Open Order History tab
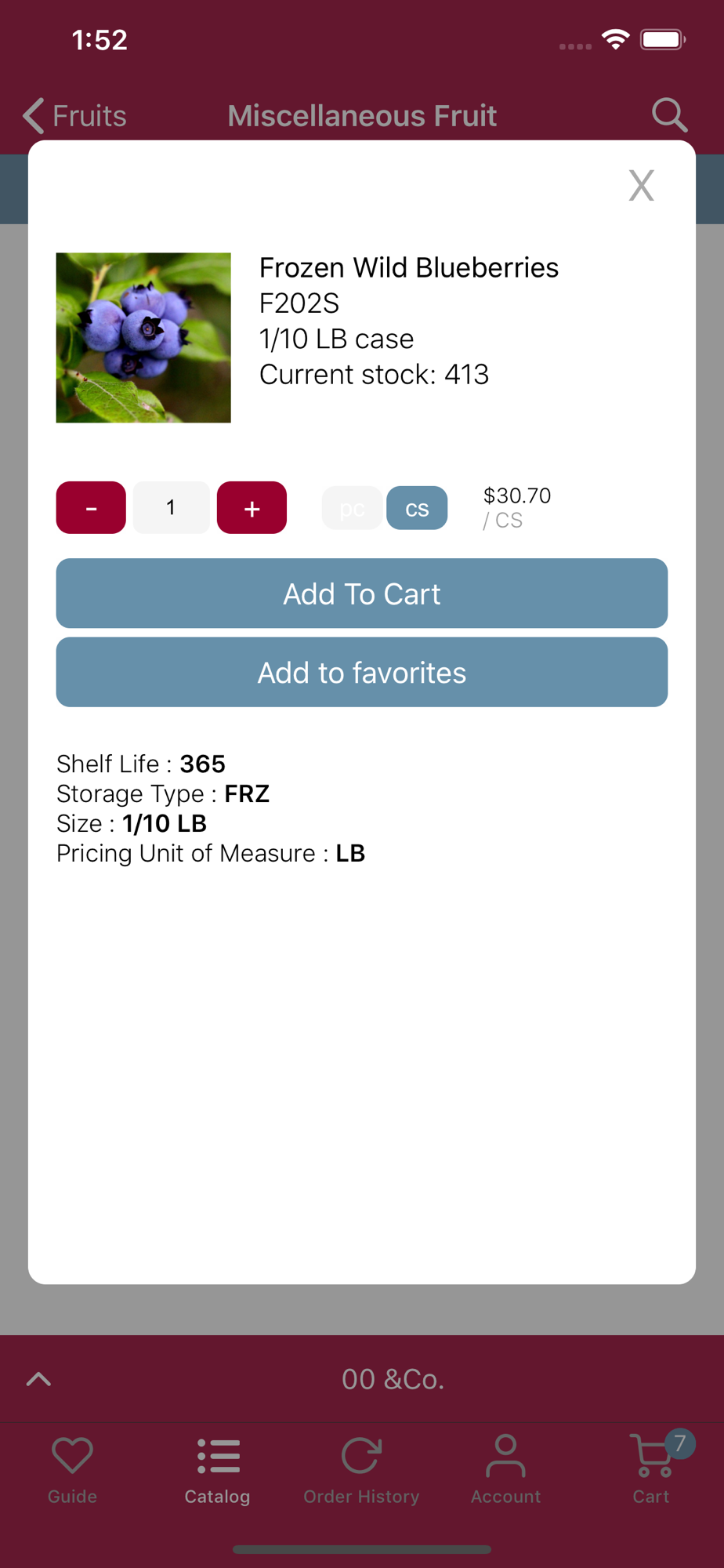The image size is (724, 1568). point(361,1470)
